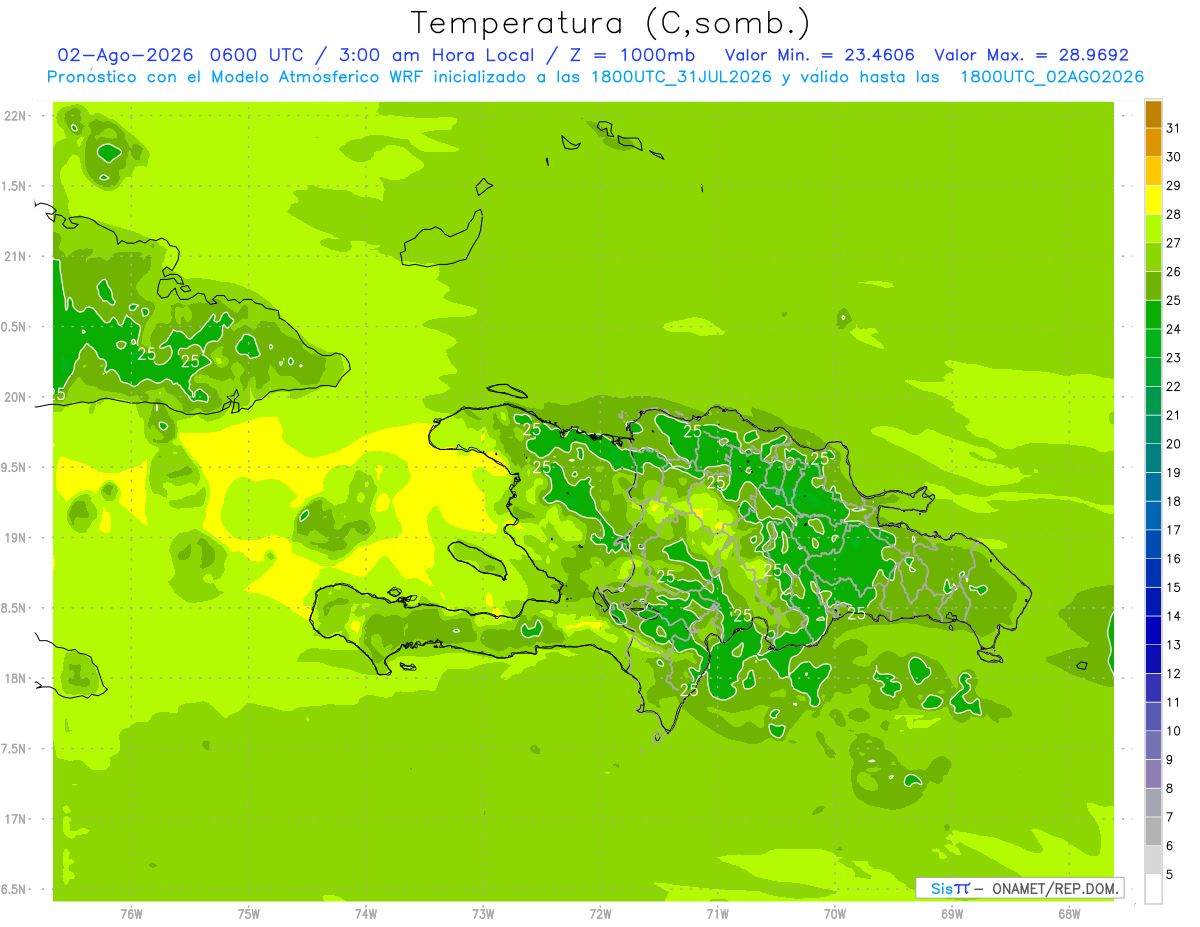
Task: Select the orange swatch above legend value 31
Action: click(1153, 114)
